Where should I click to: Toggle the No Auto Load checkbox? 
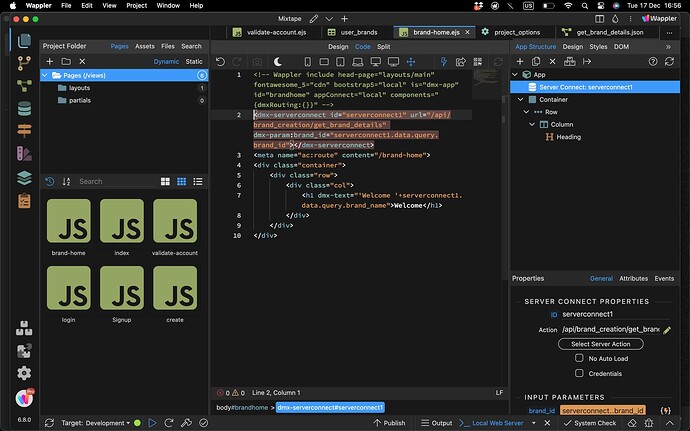pyautogui.click(x=579, y=358)
